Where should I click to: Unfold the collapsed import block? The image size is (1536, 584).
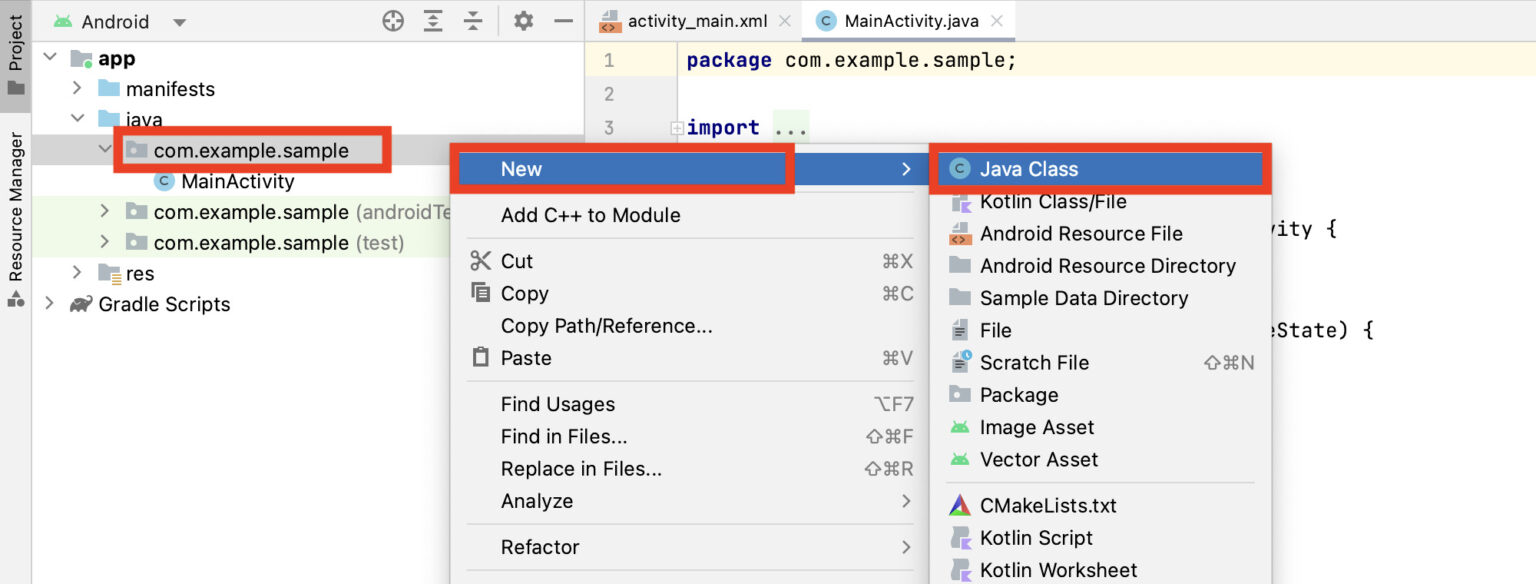tap(677, 128)
